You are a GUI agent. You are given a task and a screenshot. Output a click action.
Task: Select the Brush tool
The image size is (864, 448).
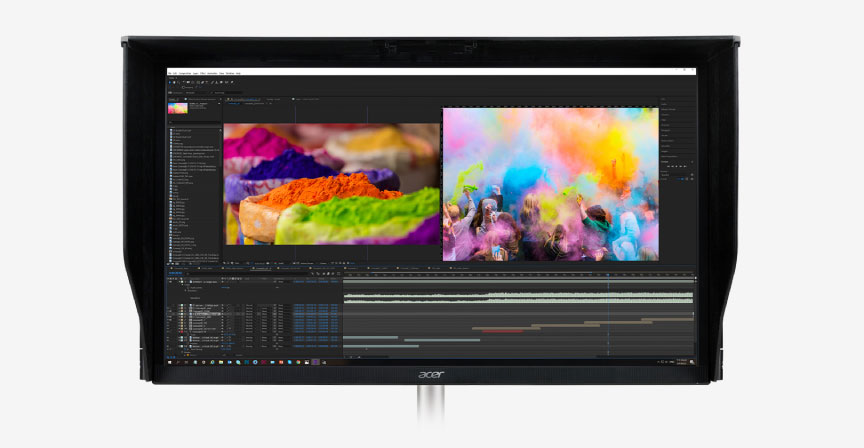[212, 83]
